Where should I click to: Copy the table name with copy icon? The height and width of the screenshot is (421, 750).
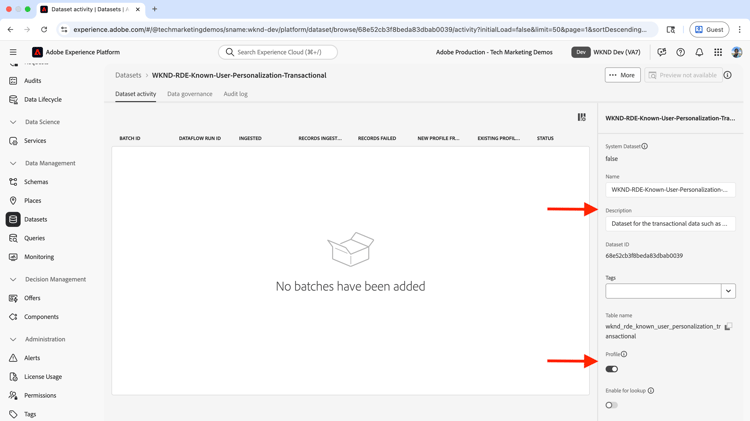click(x=728, y=326)
